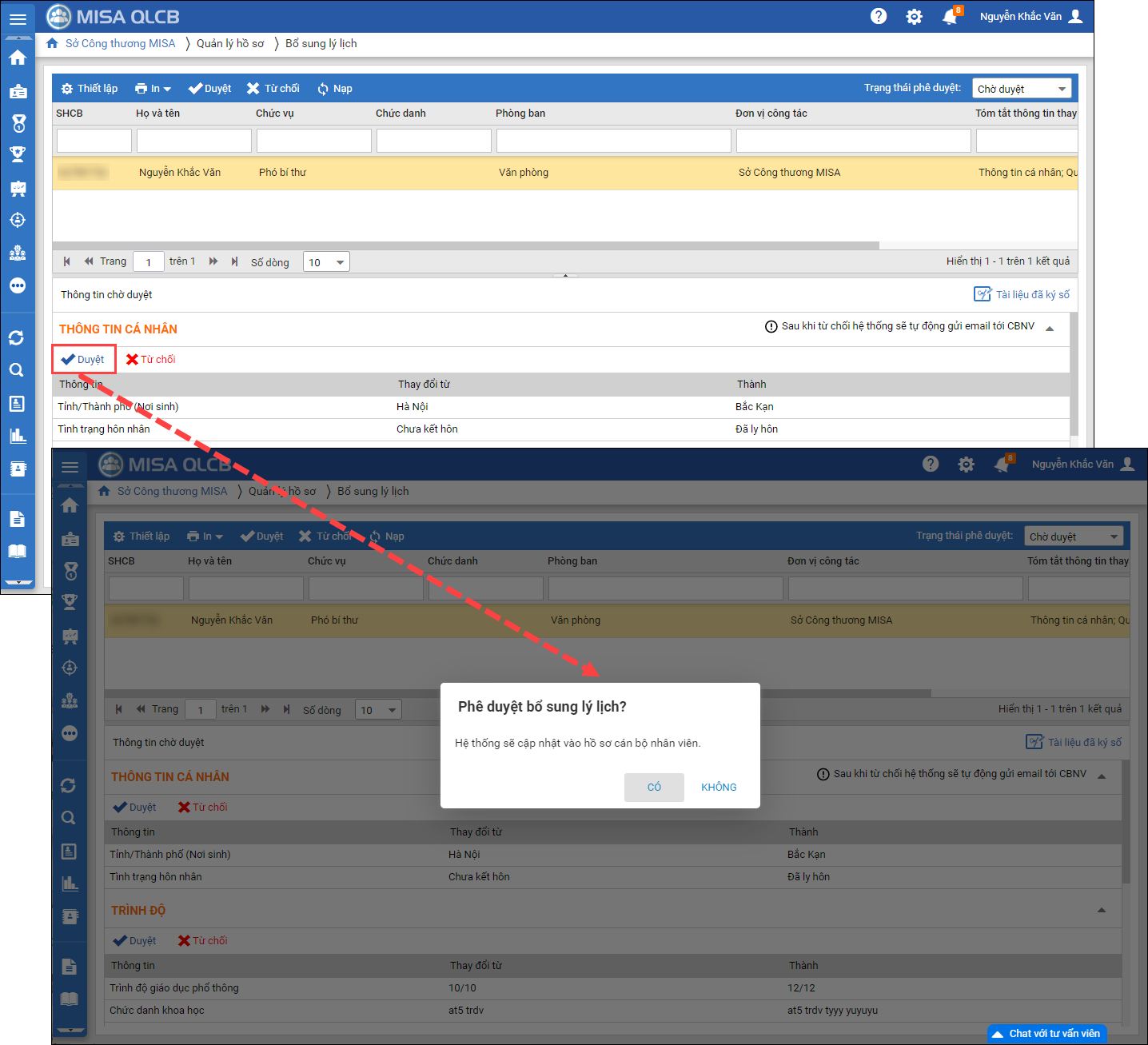Click the upper grid's horizontal scrollbar
This screenshot has width=1148, height=1045.
click(x=465, y=245)
